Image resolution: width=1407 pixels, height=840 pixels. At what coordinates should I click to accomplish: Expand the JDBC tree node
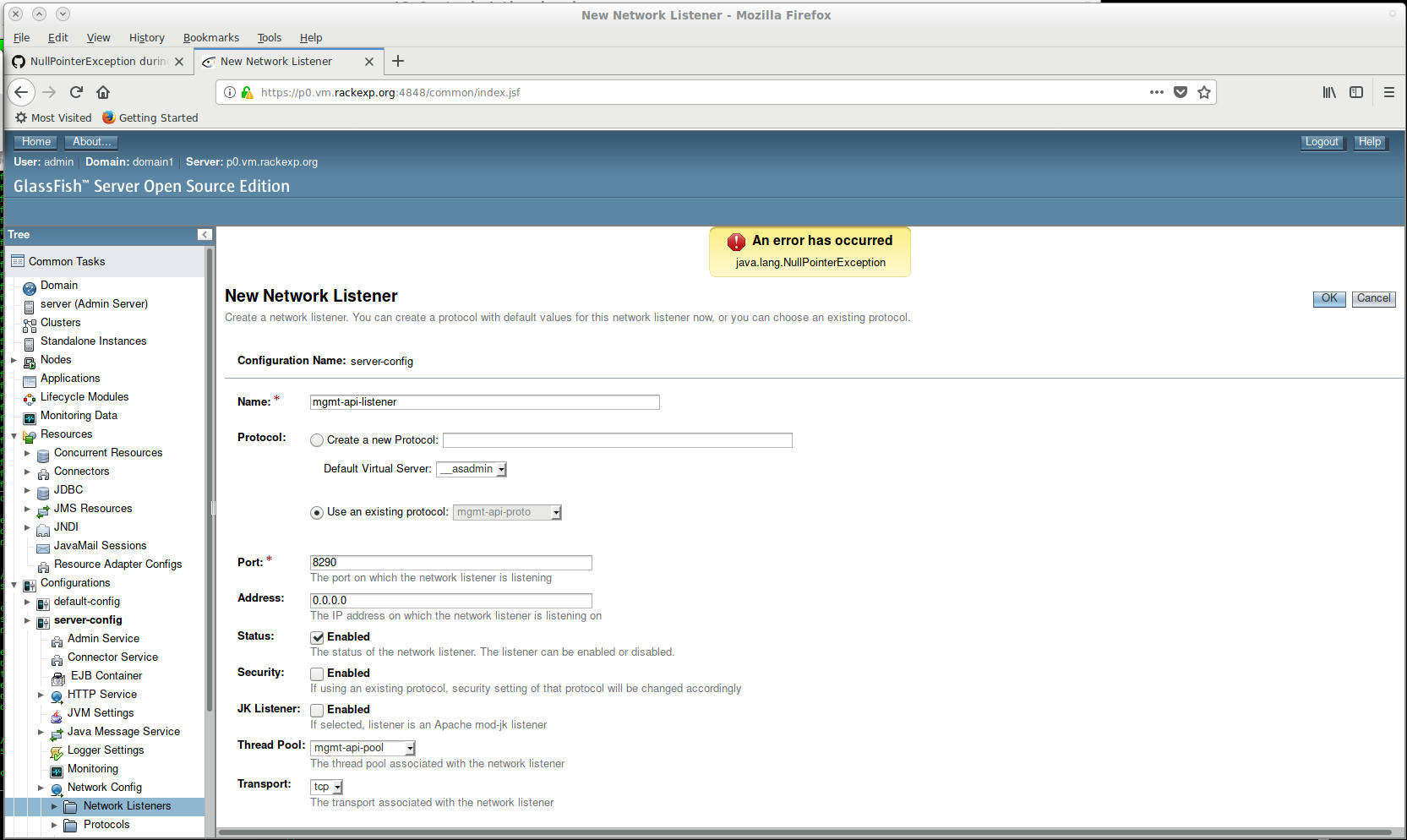click(x=27, y=490)
